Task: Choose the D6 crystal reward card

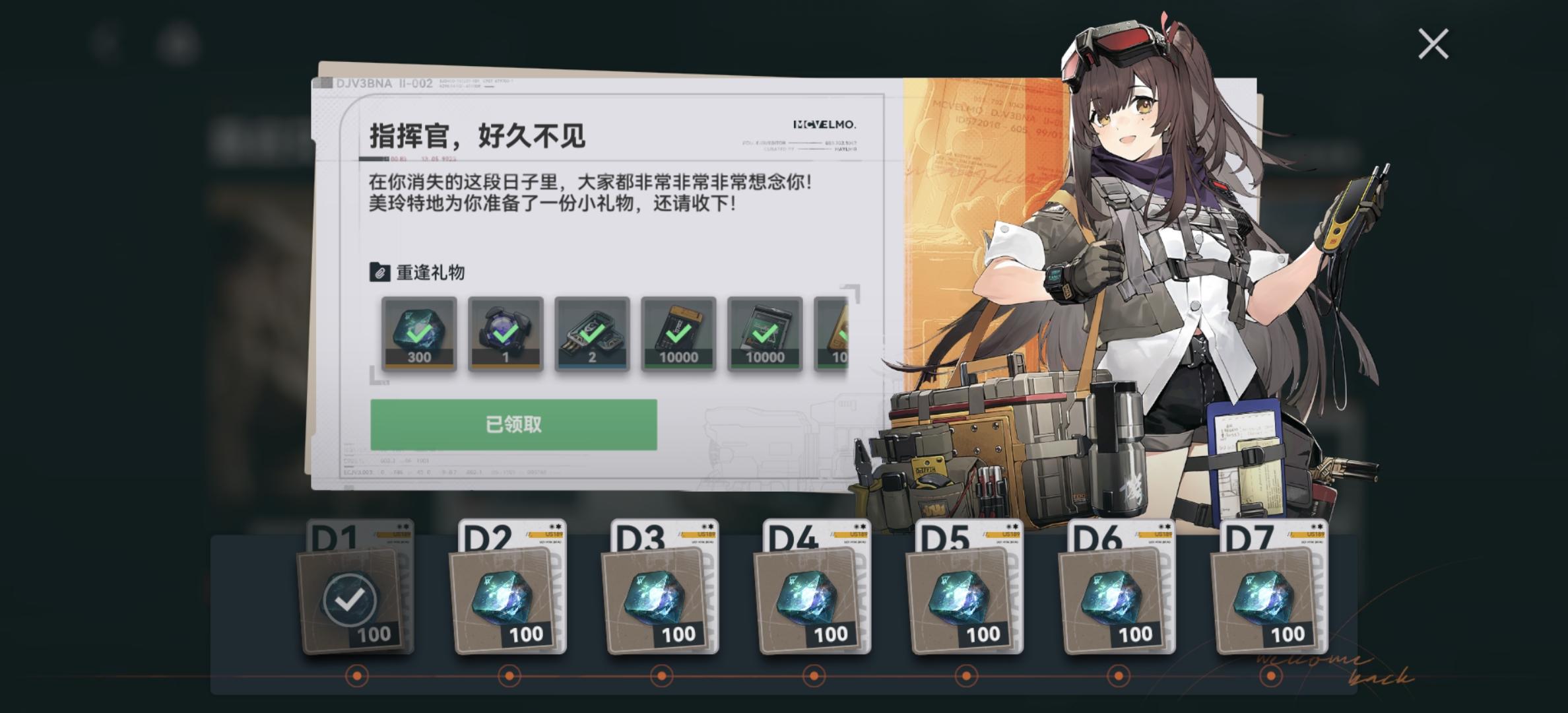Action: 1118,587
